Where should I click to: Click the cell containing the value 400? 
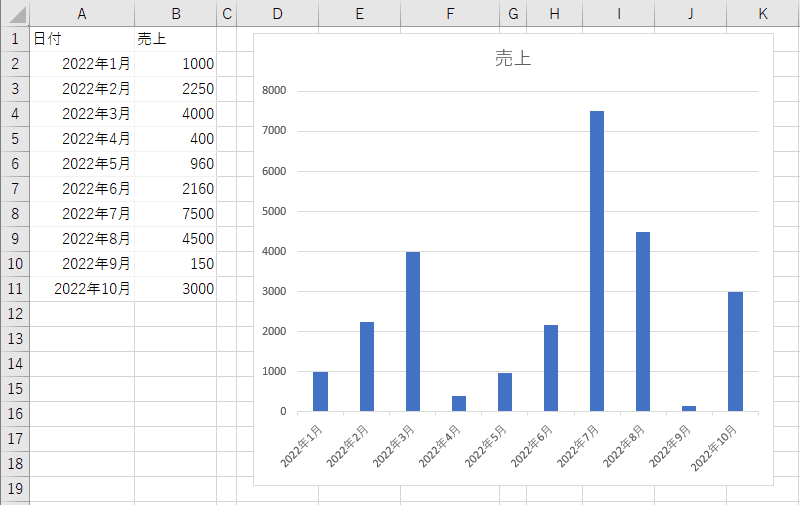175,139
